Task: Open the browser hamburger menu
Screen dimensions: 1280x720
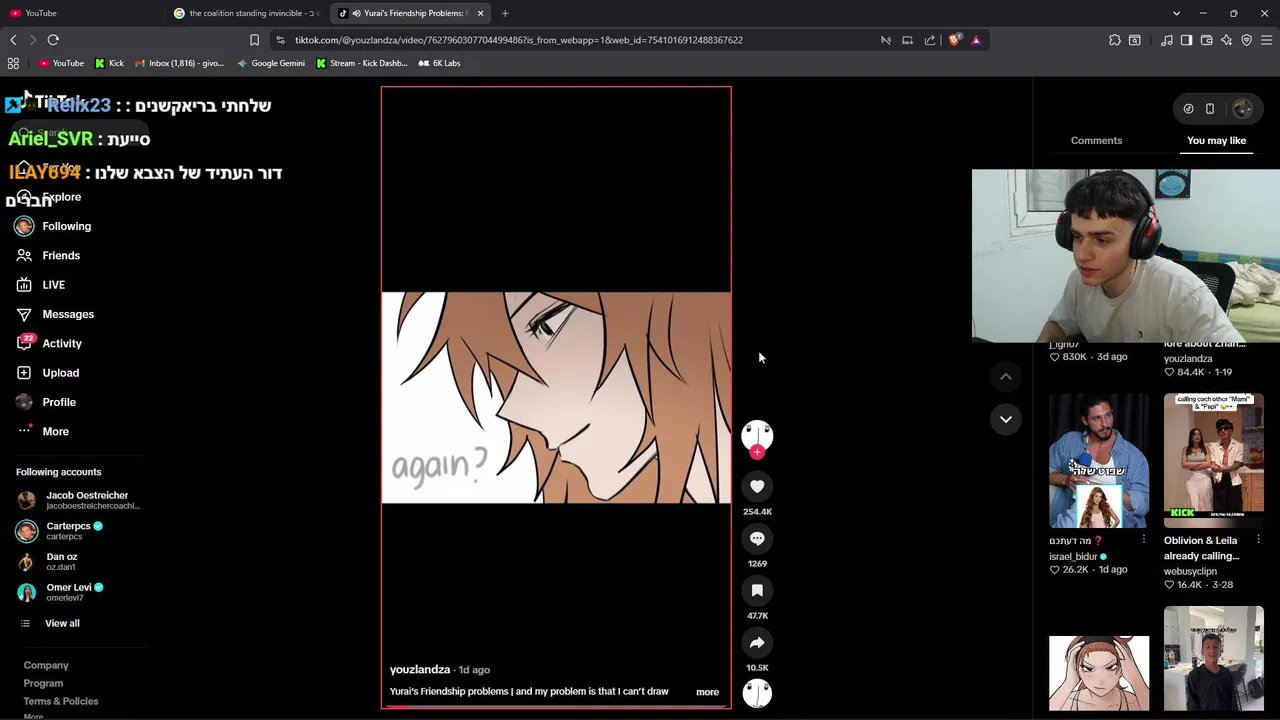Action: click(1266, 40)
